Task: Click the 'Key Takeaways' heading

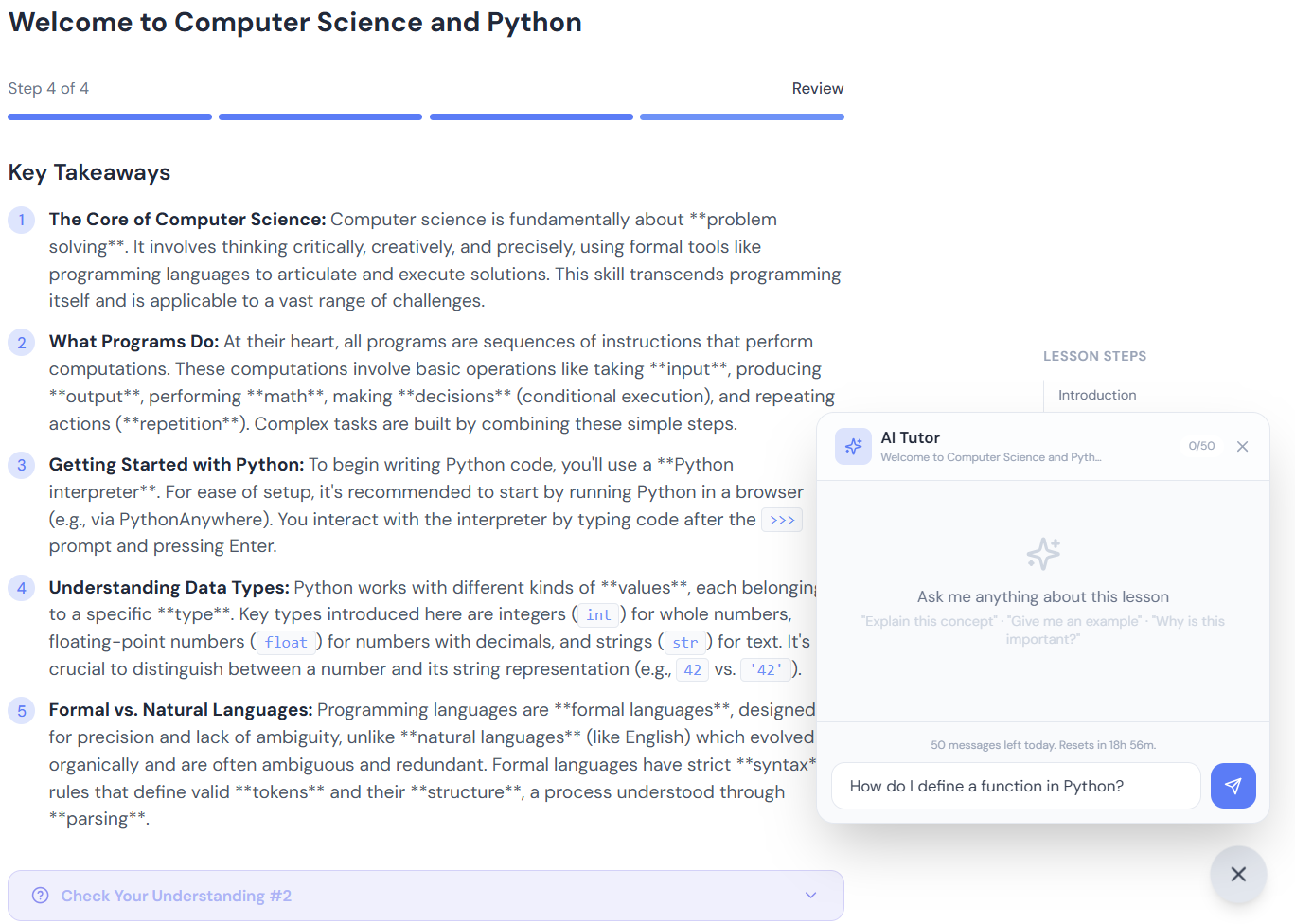Action: (x=90, y=172)
